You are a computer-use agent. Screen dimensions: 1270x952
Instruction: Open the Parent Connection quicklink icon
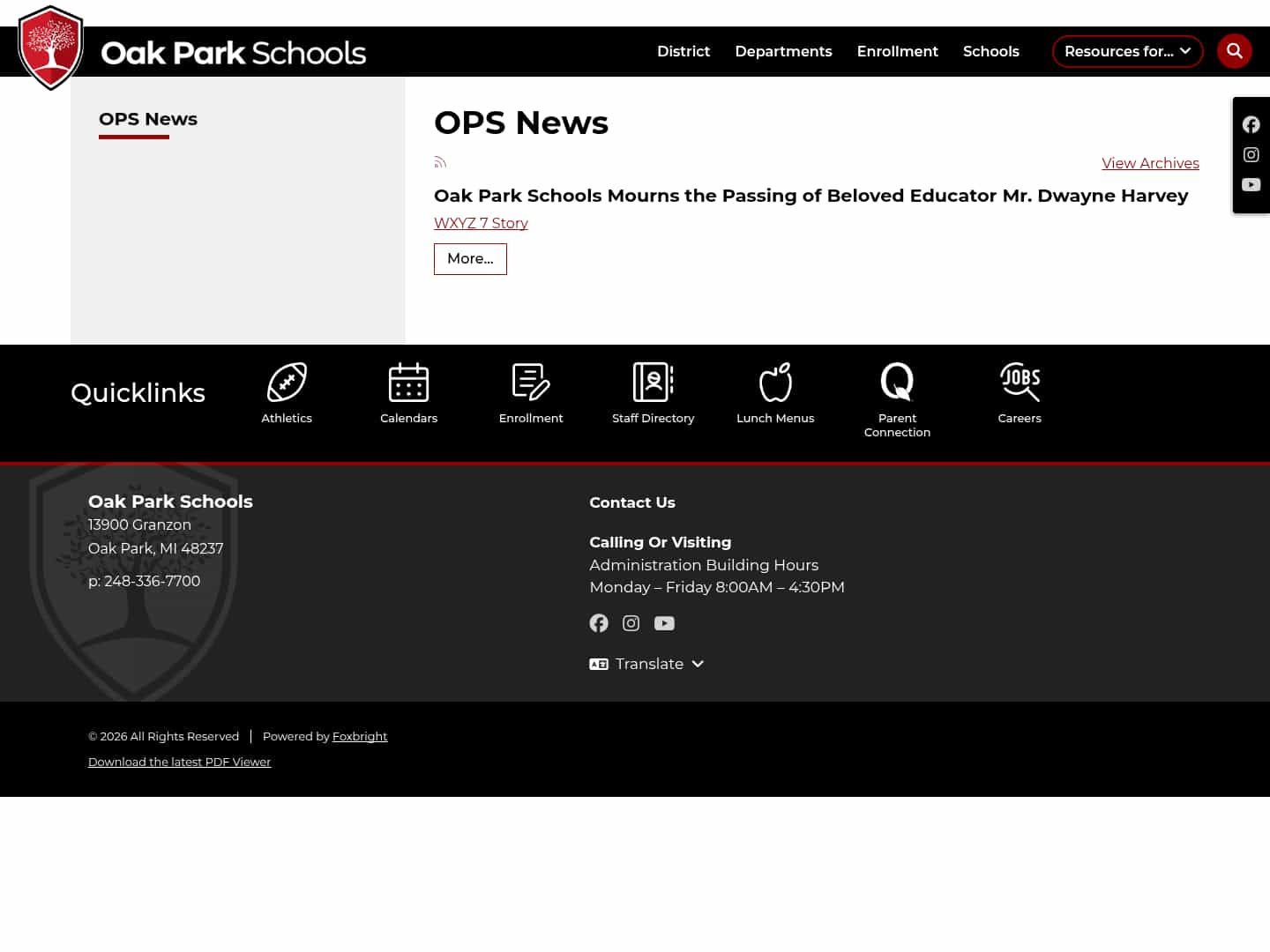[x=898, y=383]
